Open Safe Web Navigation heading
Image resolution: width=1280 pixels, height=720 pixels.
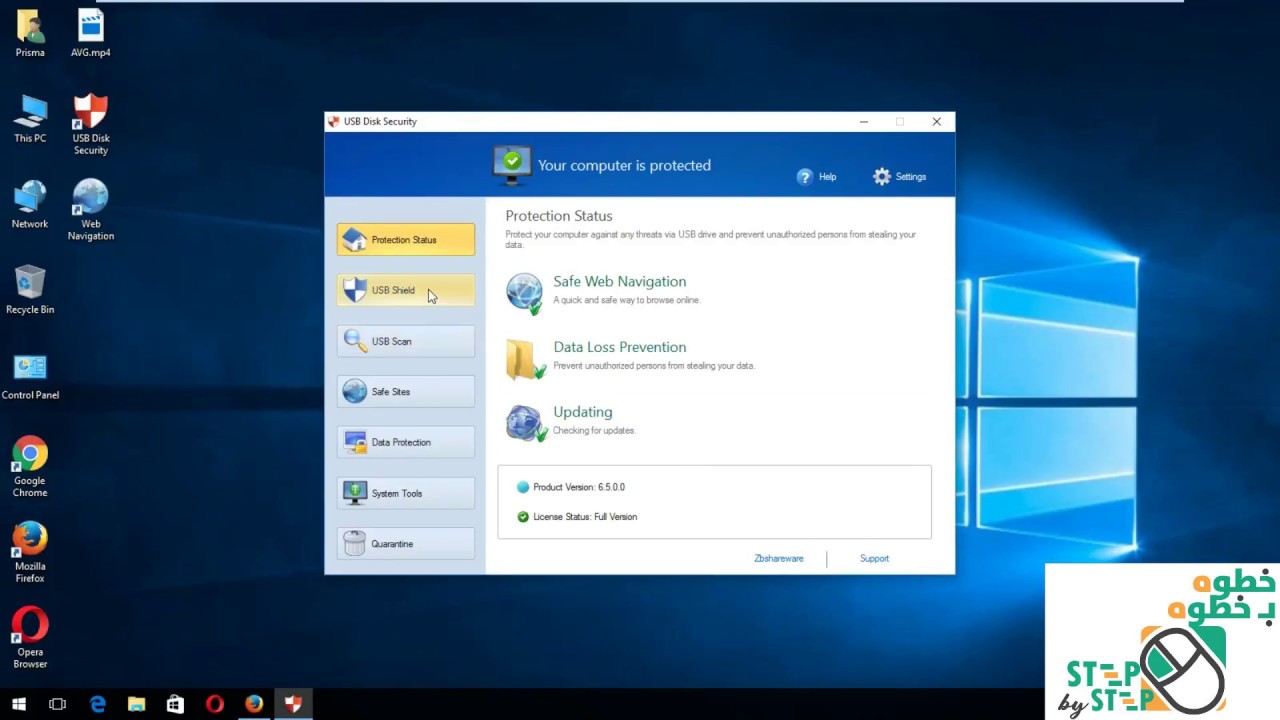(620, 282)
